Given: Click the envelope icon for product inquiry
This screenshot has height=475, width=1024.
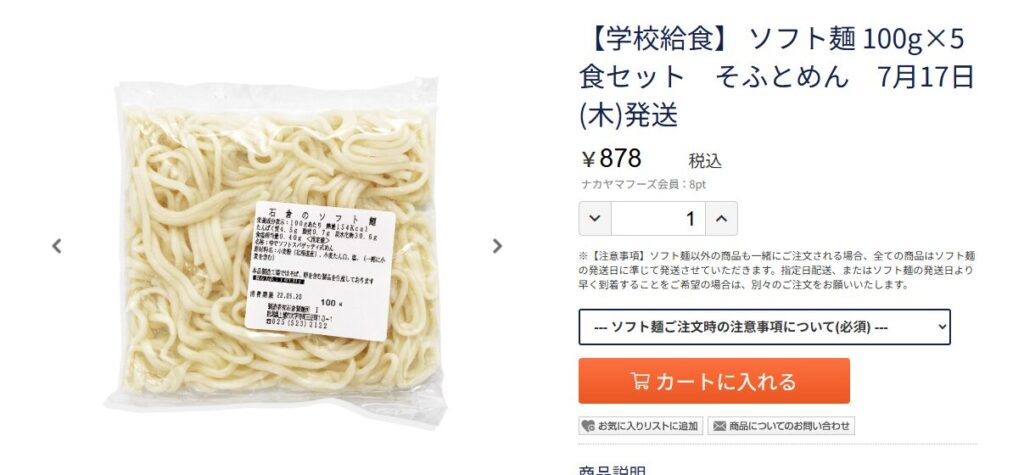Looking at the screenshot, I should point(719,426).
